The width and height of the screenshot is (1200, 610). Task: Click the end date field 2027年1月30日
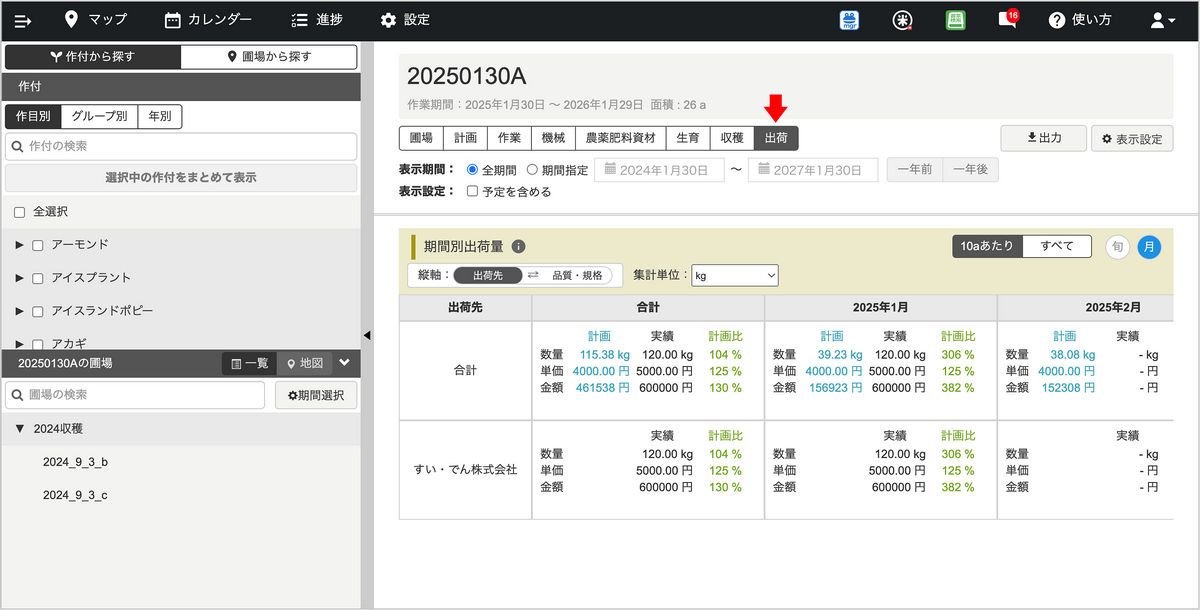tap(813, 170)
